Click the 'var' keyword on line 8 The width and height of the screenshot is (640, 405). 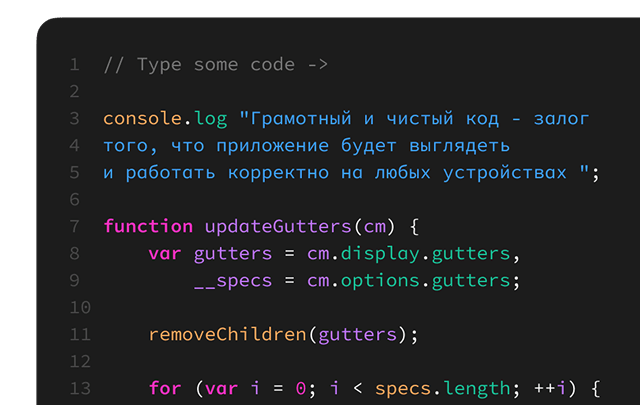pos(165,254)
